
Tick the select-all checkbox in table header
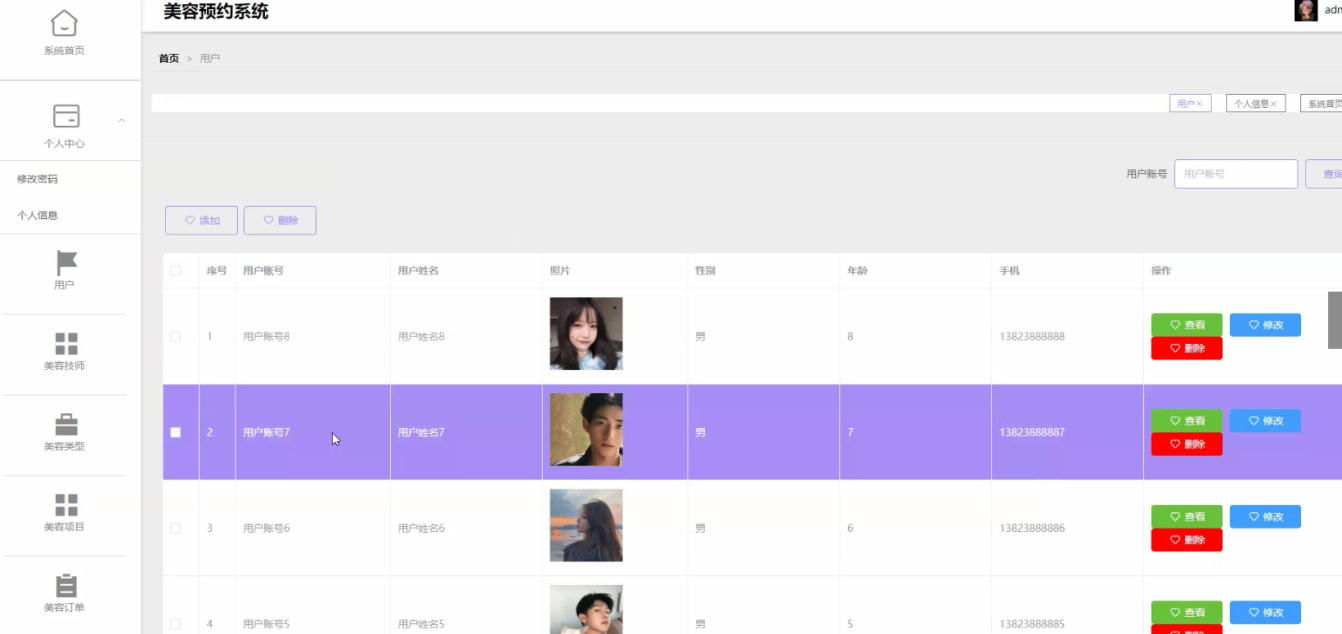176,271
